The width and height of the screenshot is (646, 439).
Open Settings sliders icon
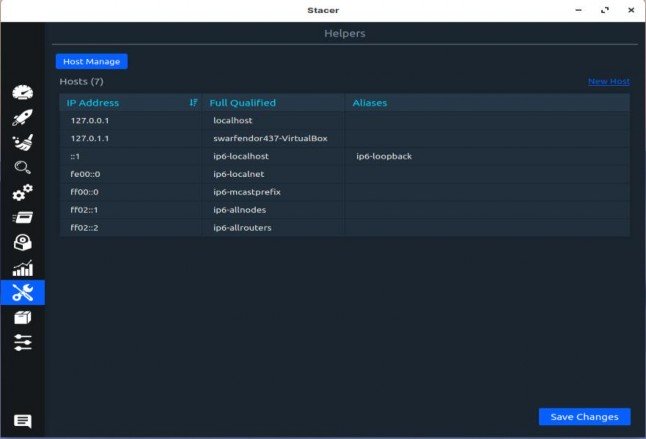[23, 343]
